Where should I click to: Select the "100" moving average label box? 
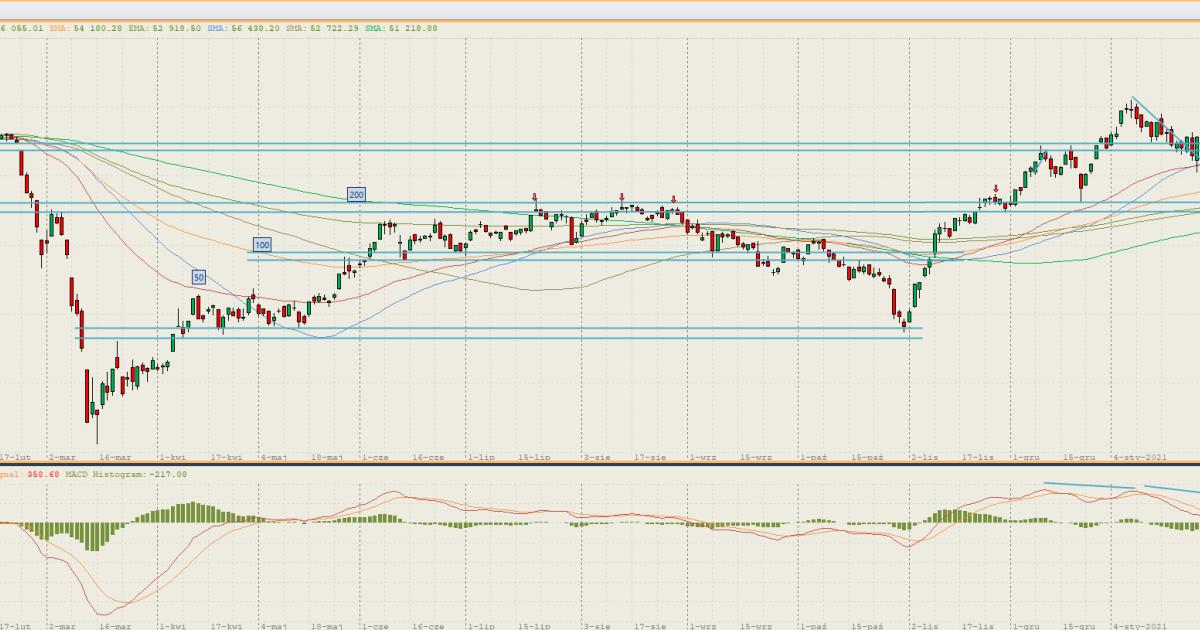[262, 244]
